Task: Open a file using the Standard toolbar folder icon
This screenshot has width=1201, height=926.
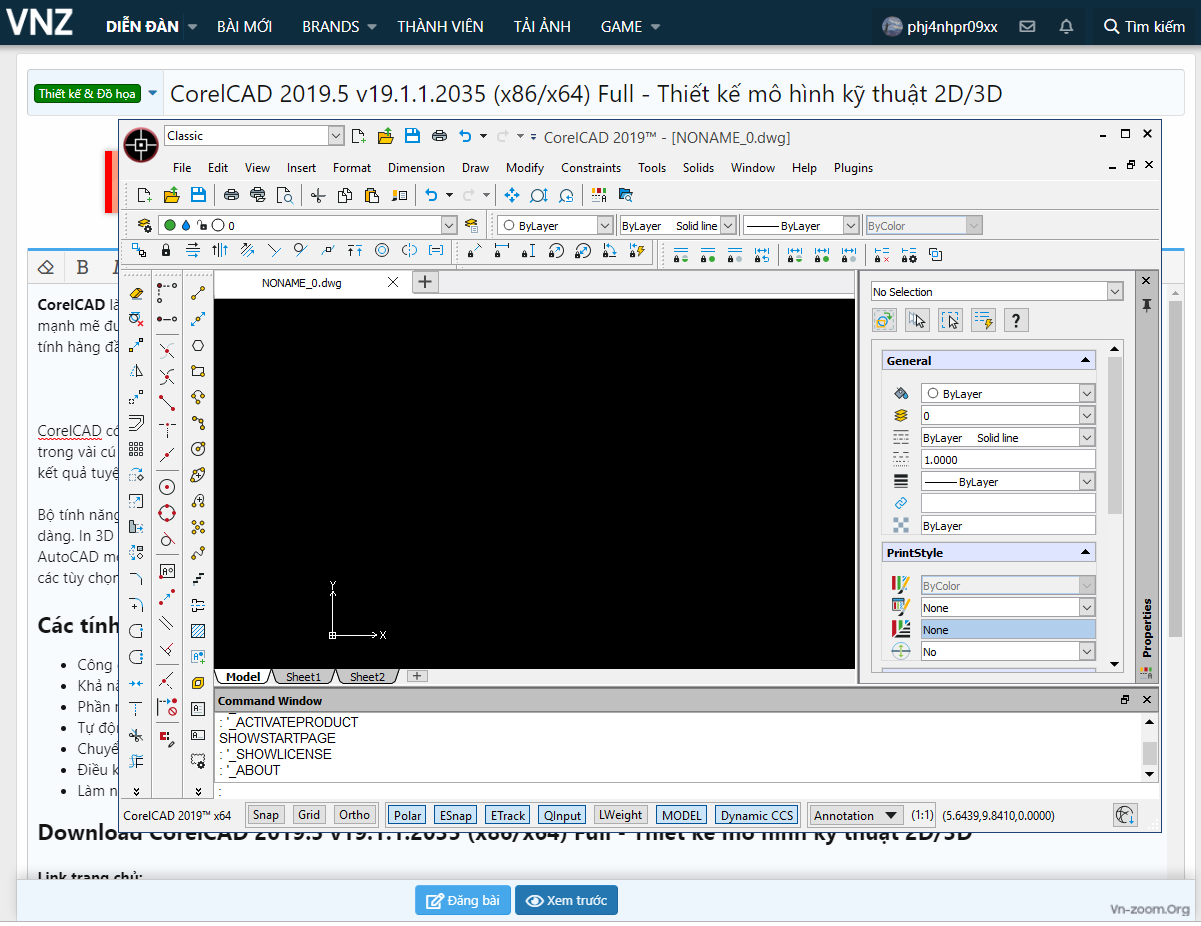Action: (x=171, y=195)
